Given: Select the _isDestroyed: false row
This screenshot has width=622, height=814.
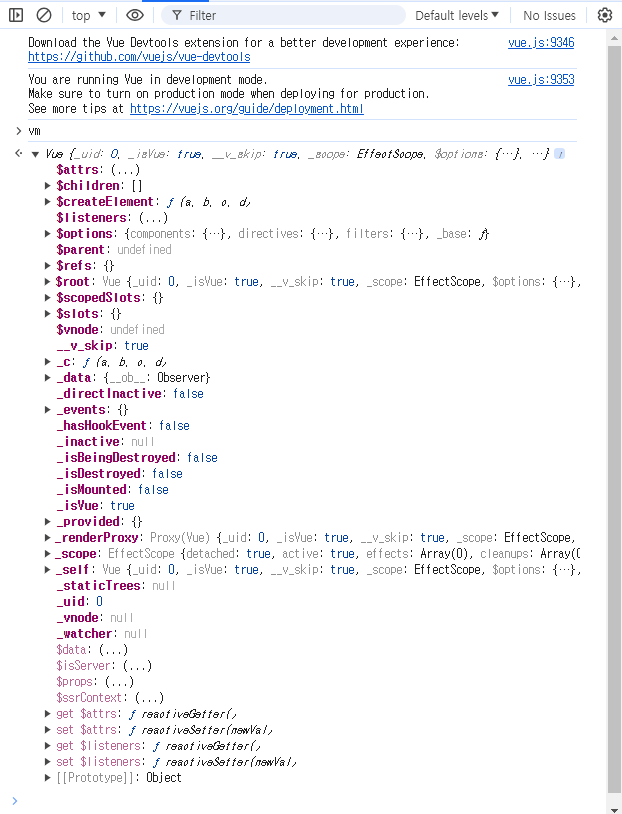Looking at the screenshot, I should click(x=119, y=473).
